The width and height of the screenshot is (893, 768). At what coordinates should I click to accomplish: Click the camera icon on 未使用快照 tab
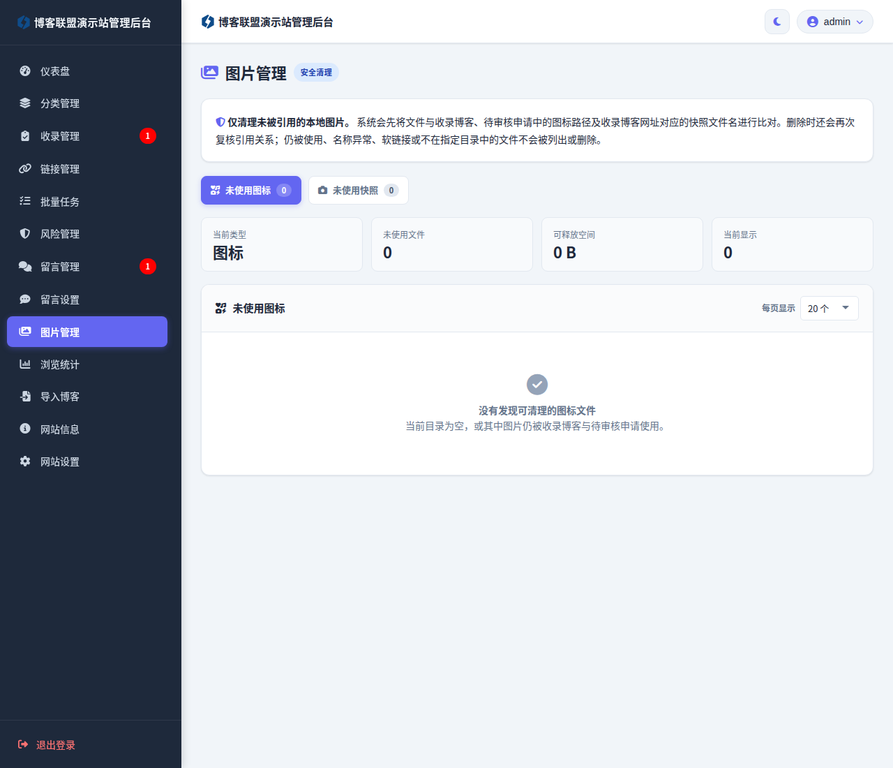(x=322, y=190)
